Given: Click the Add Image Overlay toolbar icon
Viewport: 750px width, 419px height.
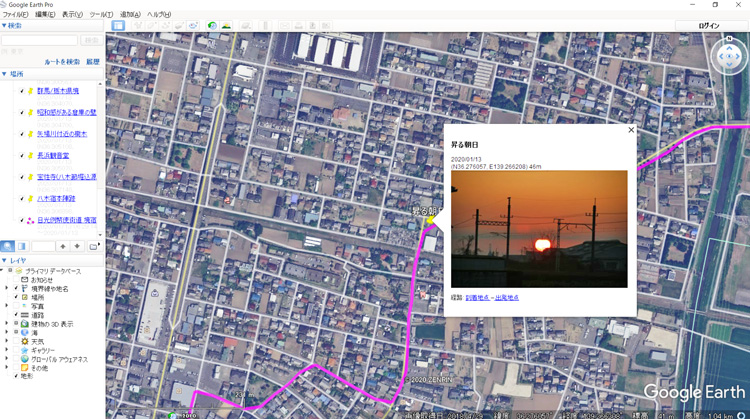Looking at the screenshot, I should 179,25.
